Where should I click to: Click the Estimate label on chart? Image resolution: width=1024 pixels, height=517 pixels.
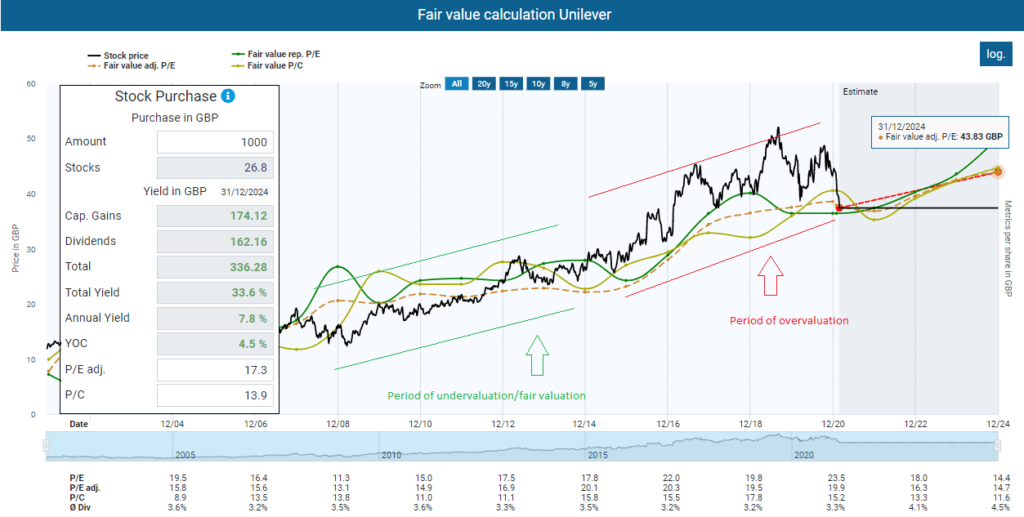coord(860,92)
